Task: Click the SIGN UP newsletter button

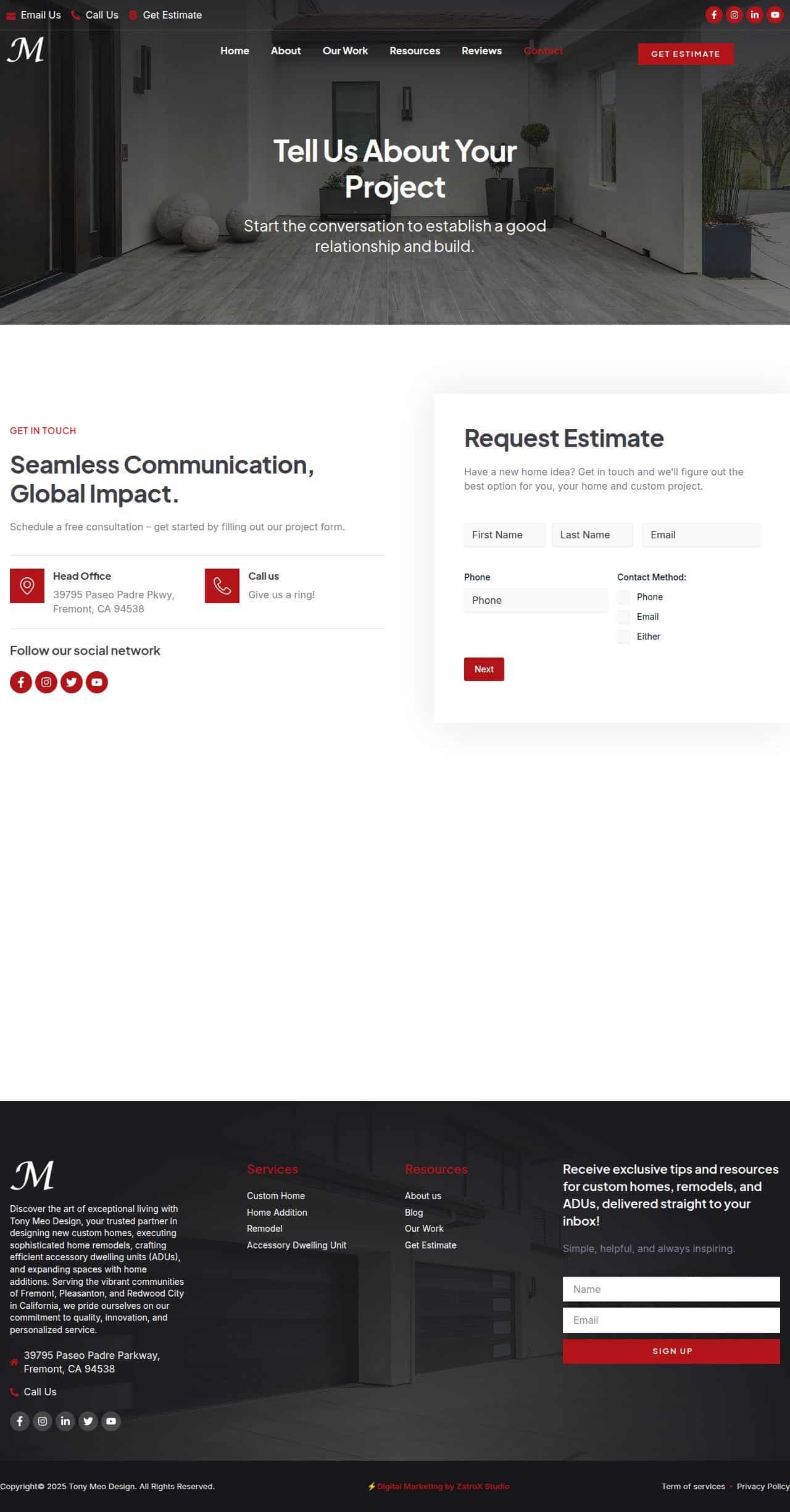Action: click(671, 1351)
